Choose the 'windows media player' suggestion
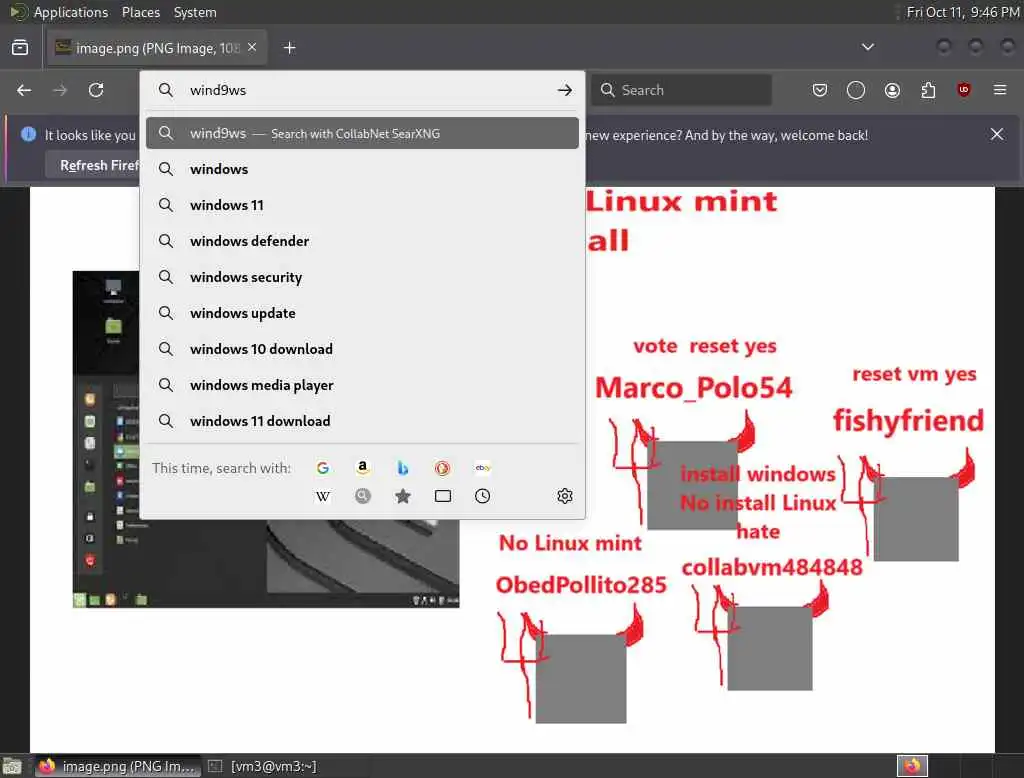Image resolution: width=1024 pixels, height=778 pixels. click(362, 385)
